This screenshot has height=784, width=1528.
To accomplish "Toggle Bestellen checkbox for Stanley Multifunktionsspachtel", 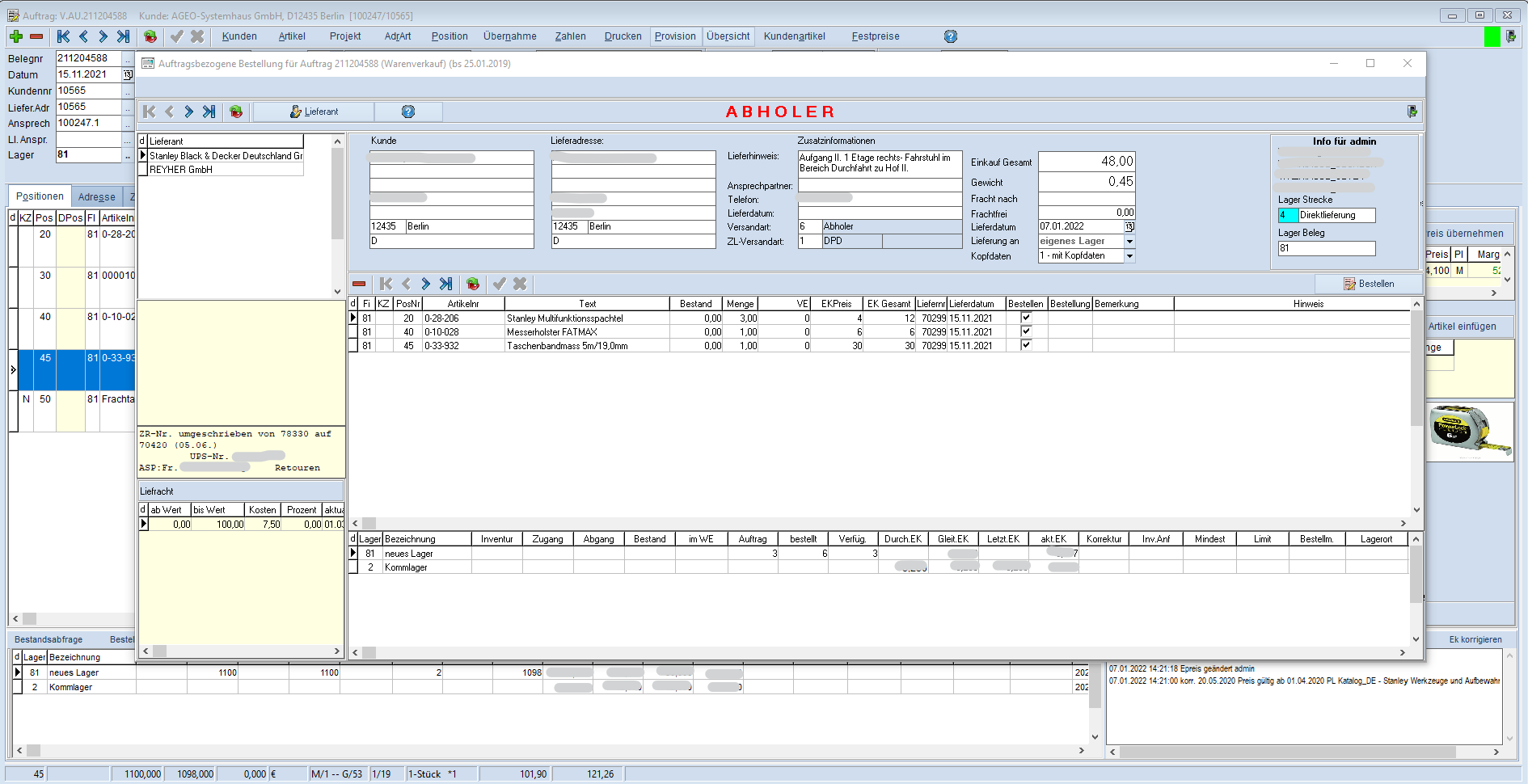I will click(x=1026, y=318).
